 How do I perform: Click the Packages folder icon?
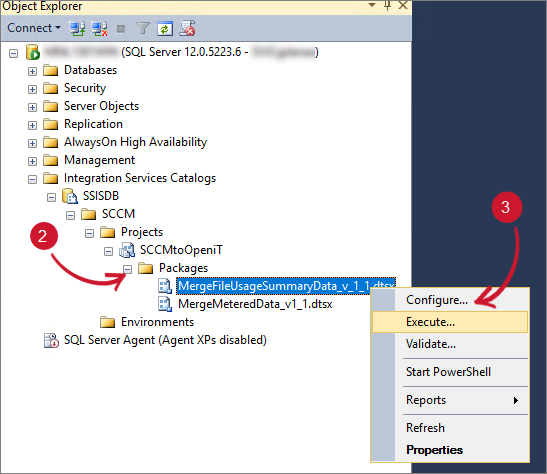coord(145,268)
